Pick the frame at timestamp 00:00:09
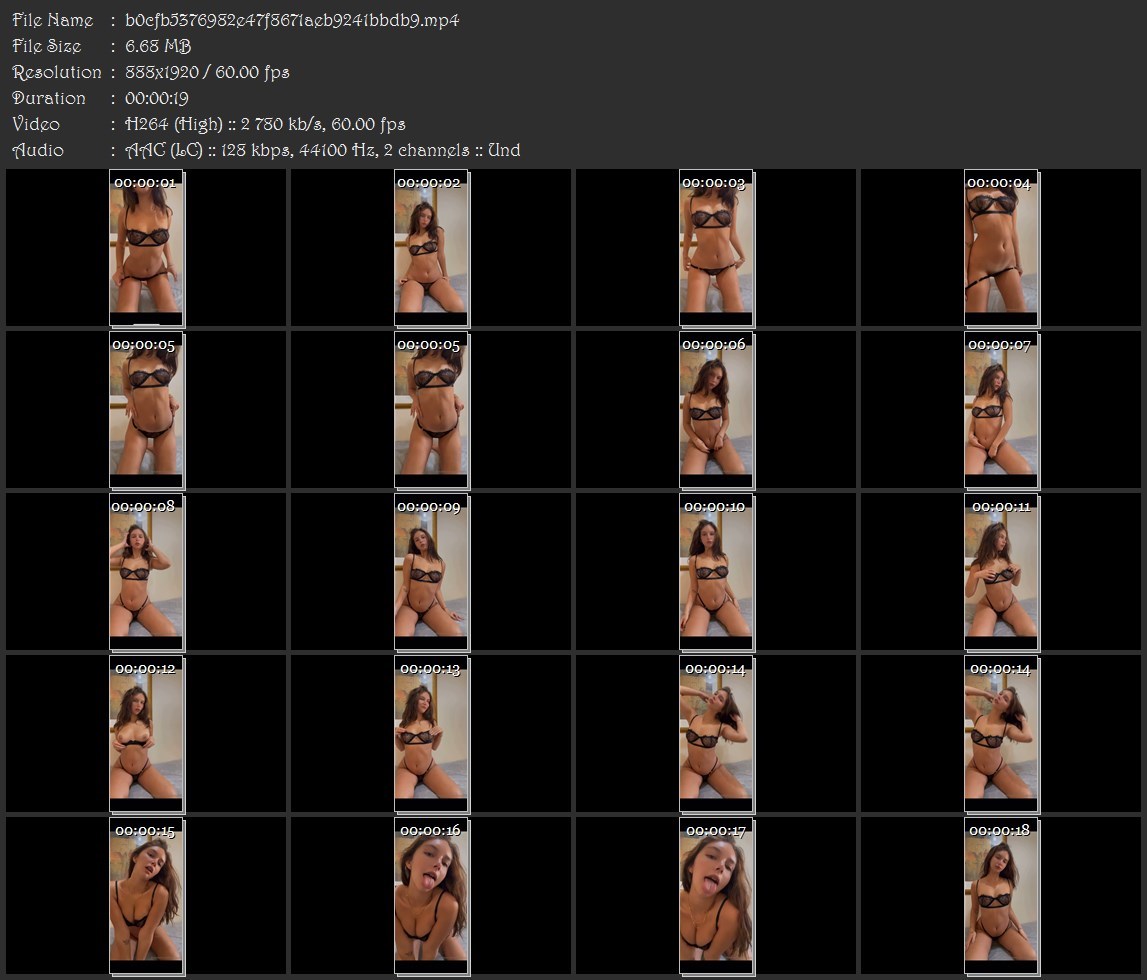Screen dimensions: 1147x980 [x=431, y=572]
